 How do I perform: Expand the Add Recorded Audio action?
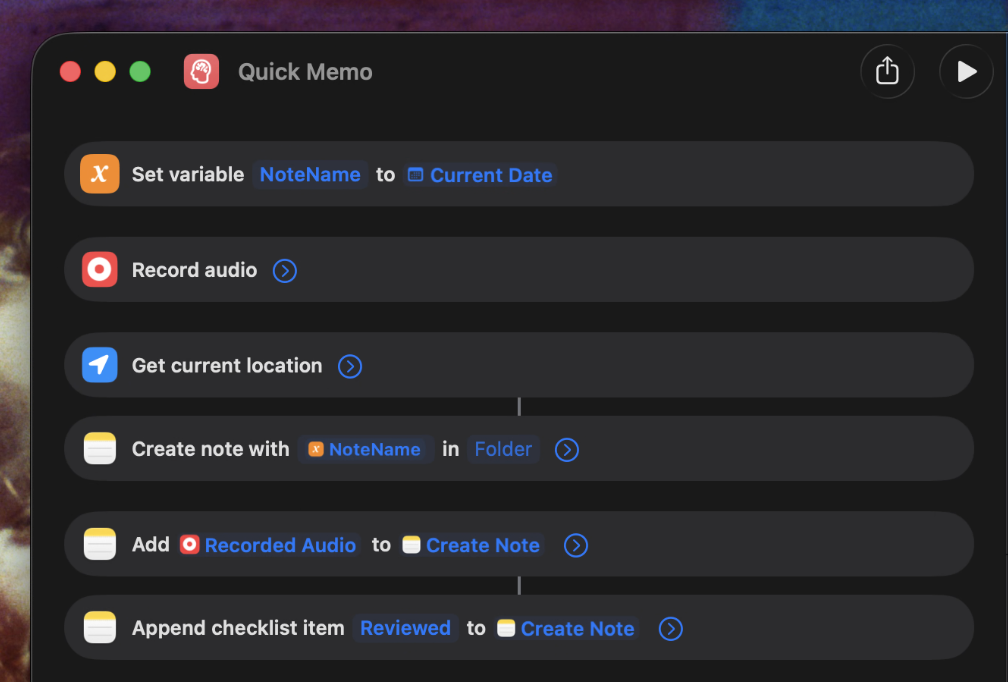575,546
